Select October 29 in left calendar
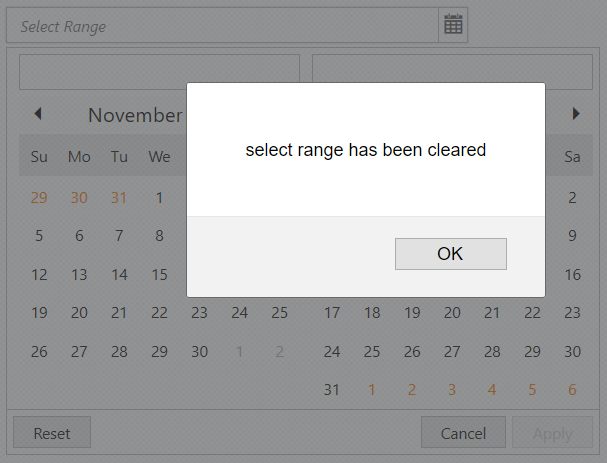 point(39,197)
